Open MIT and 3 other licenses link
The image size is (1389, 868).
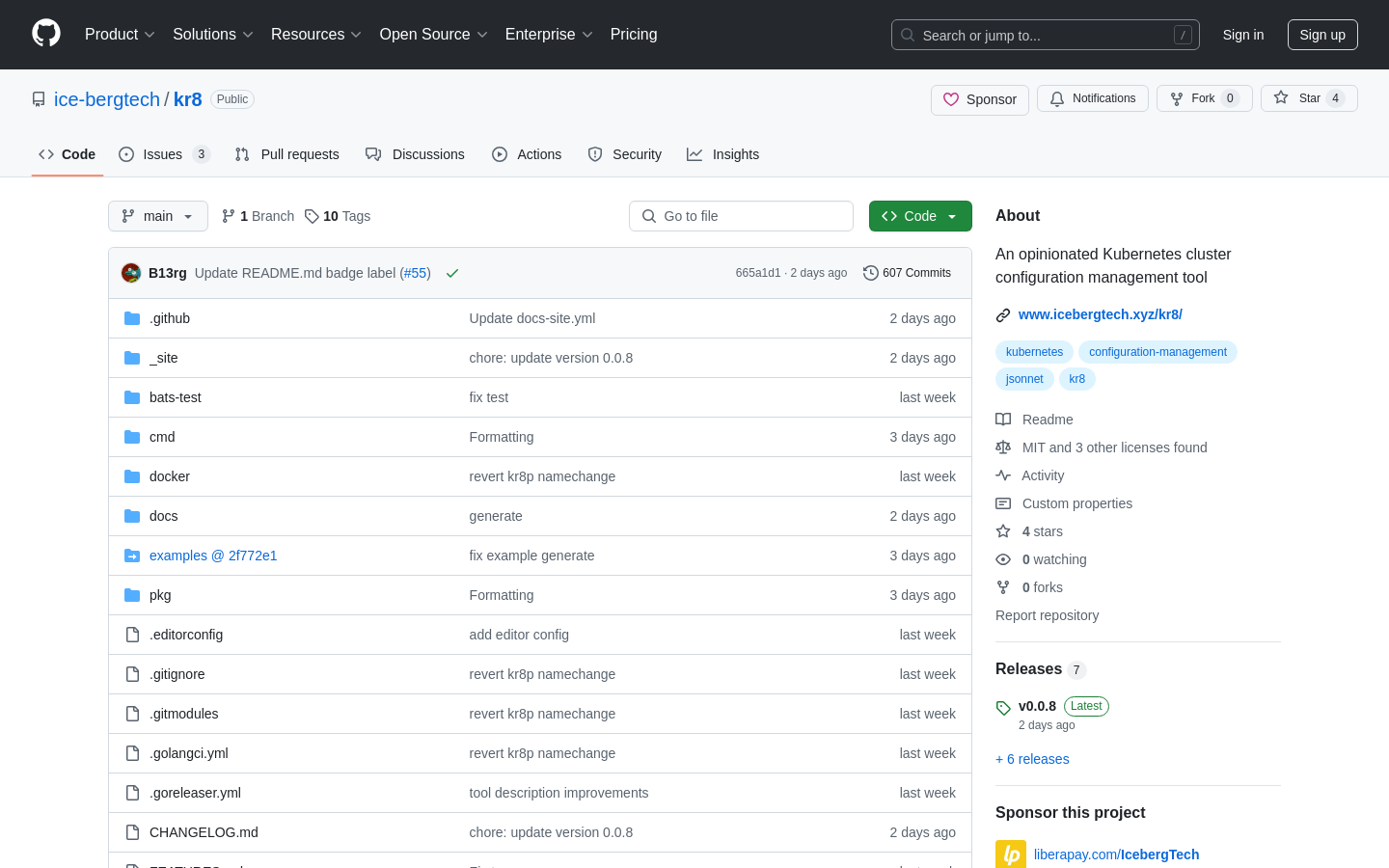[1102, 448]
